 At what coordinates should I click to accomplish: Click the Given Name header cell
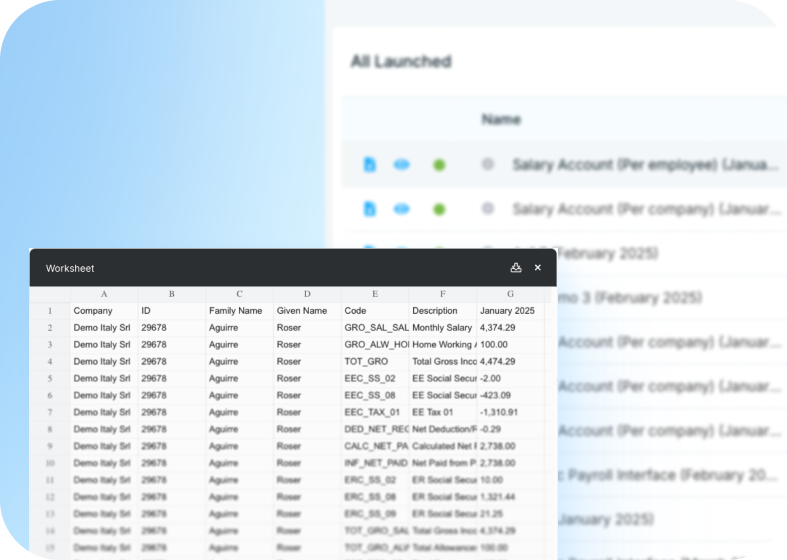pos(307,311)
